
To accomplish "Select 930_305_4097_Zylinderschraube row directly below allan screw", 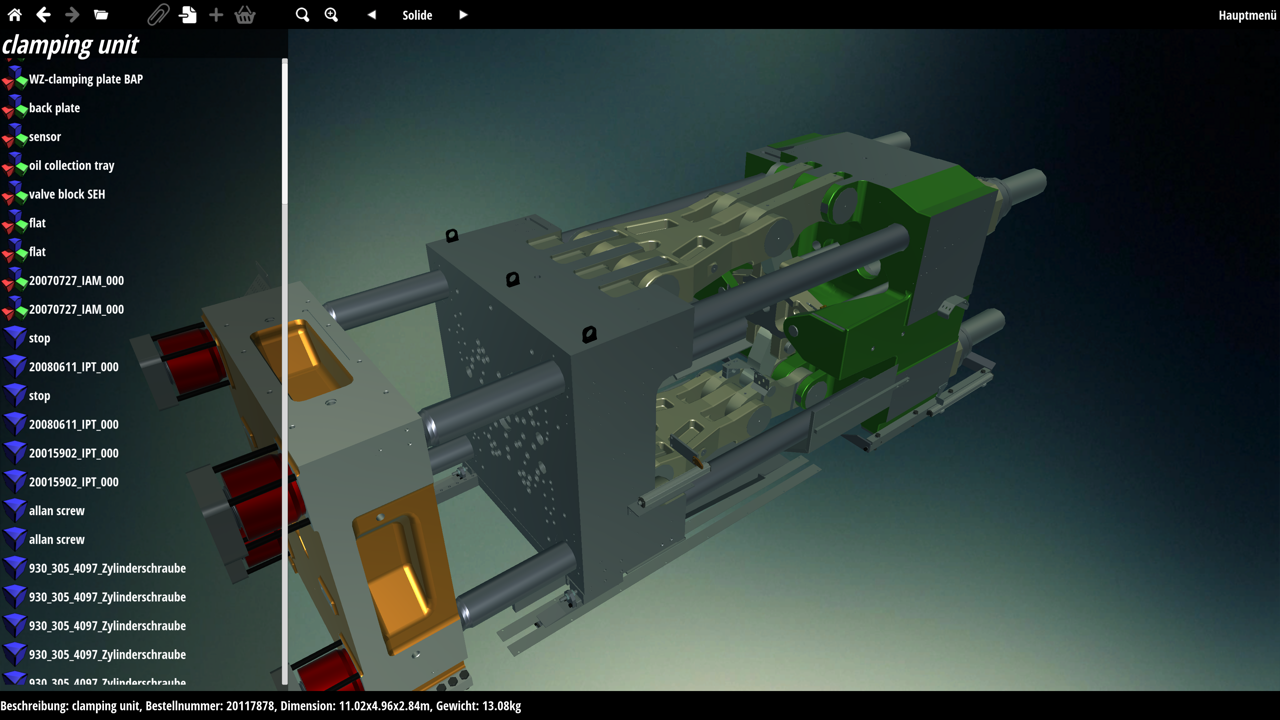I will tap(142, 568).
